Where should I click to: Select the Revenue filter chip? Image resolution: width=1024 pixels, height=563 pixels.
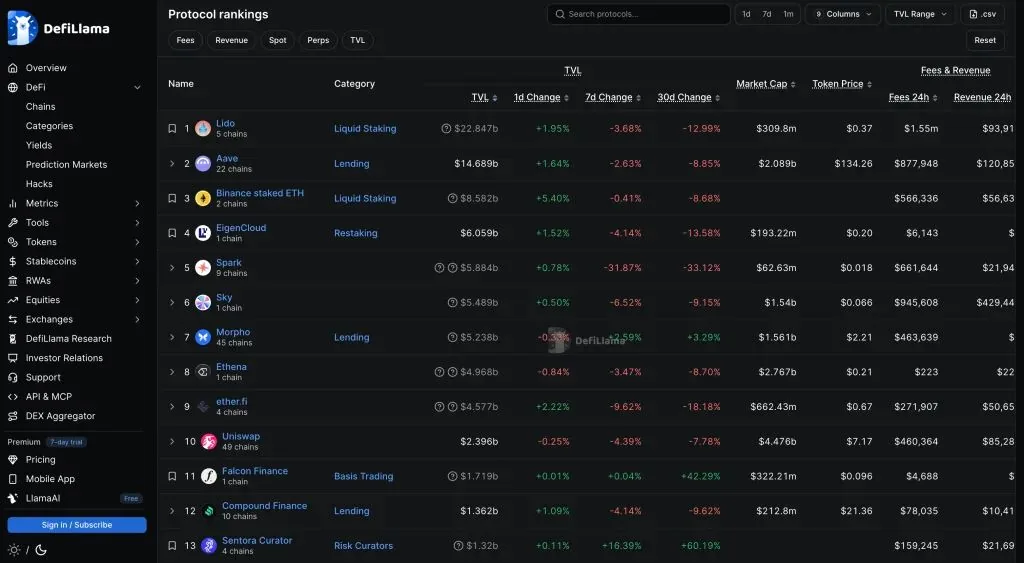(x=231, y=40)
